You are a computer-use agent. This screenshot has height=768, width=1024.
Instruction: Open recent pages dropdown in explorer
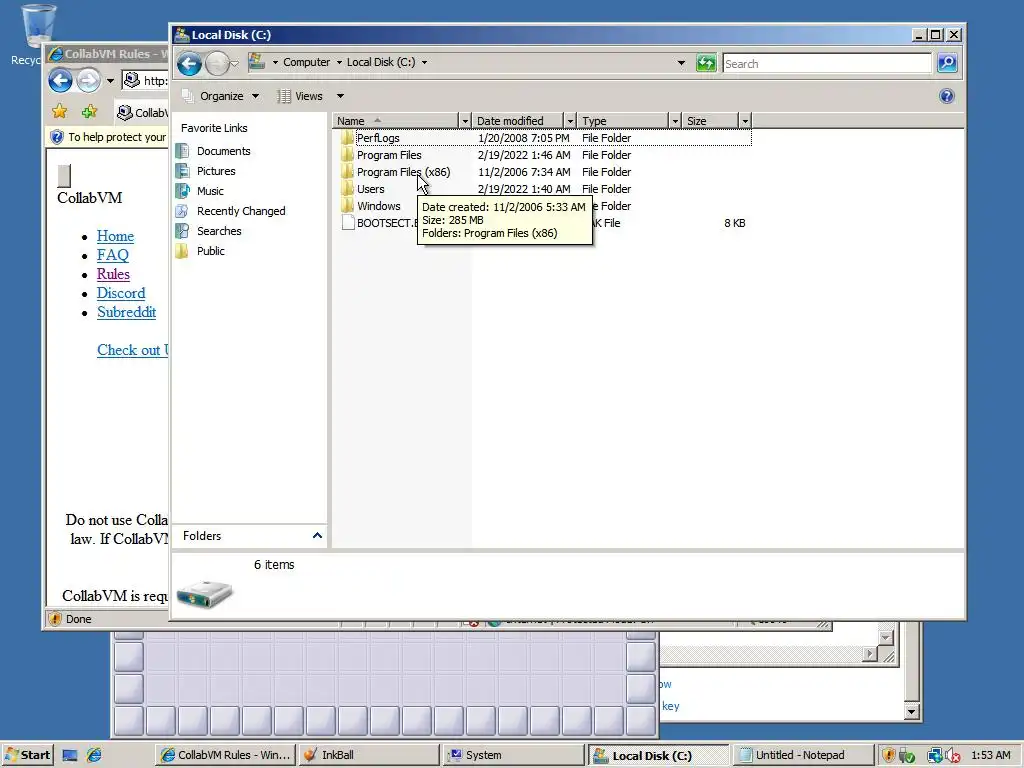[234, 63]
